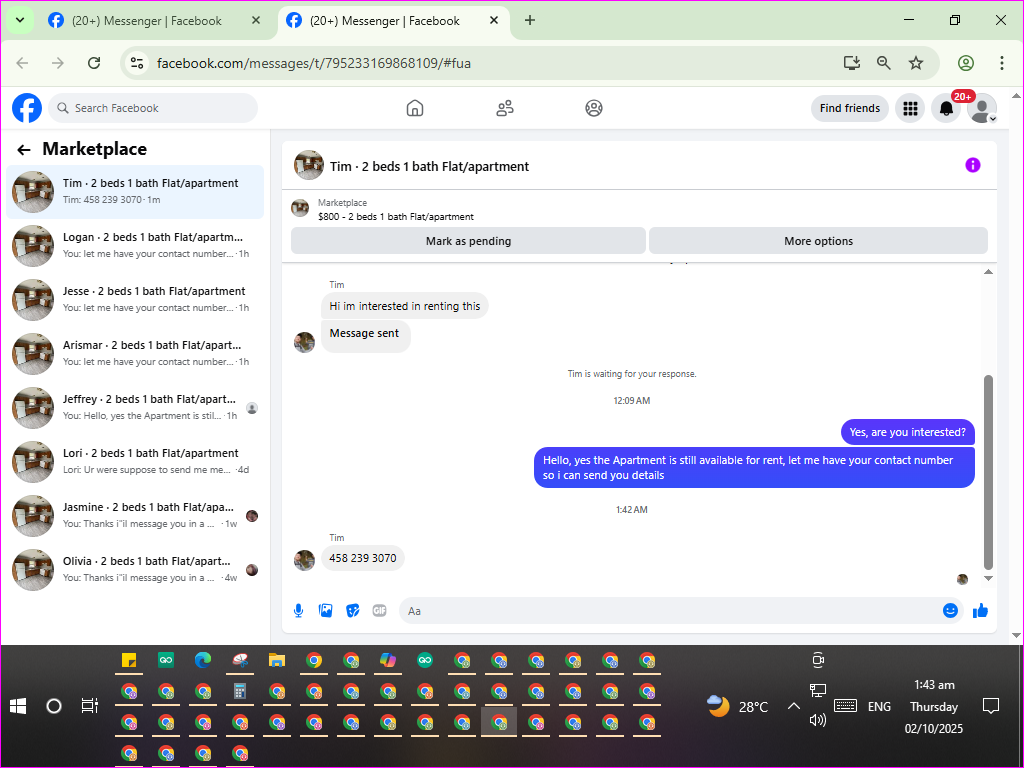Open the Windows Start menu

(x=18, y=706)
